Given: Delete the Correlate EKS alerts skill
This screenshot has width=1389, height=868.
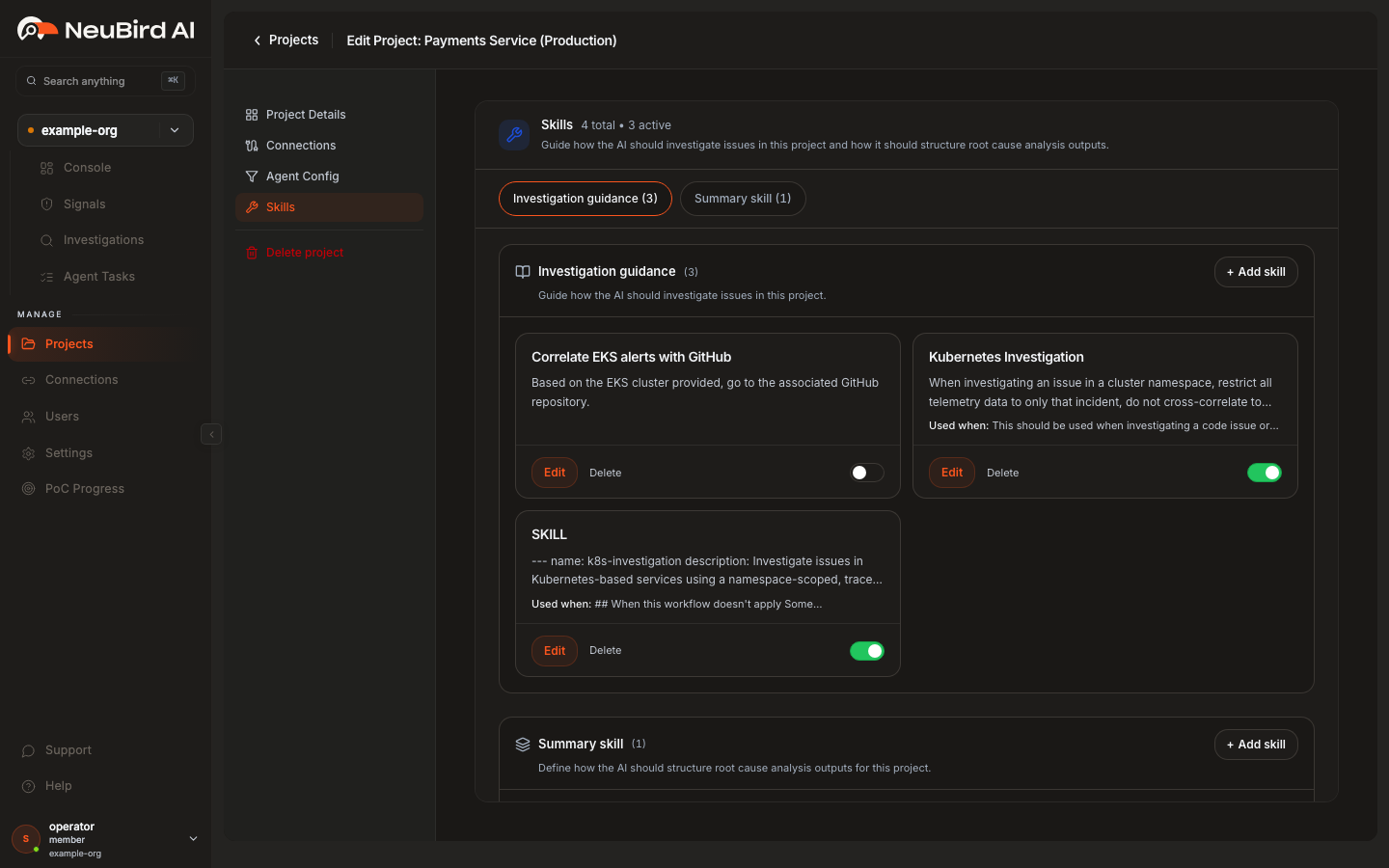Looking at the screenshot, I should tap(606, 473).
